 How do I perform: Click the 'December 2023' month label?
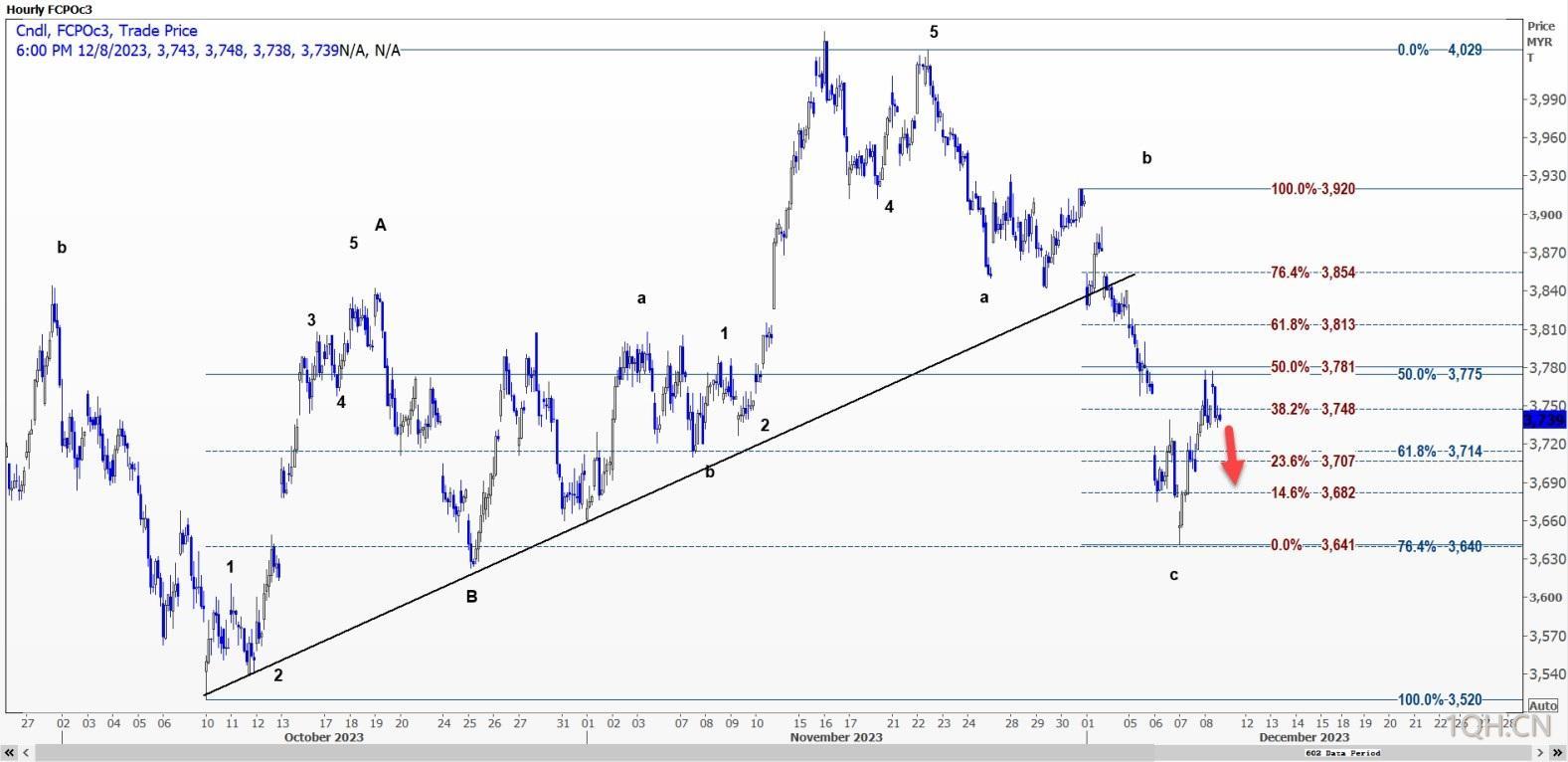pyautogui.click(x=1304, y=737)
